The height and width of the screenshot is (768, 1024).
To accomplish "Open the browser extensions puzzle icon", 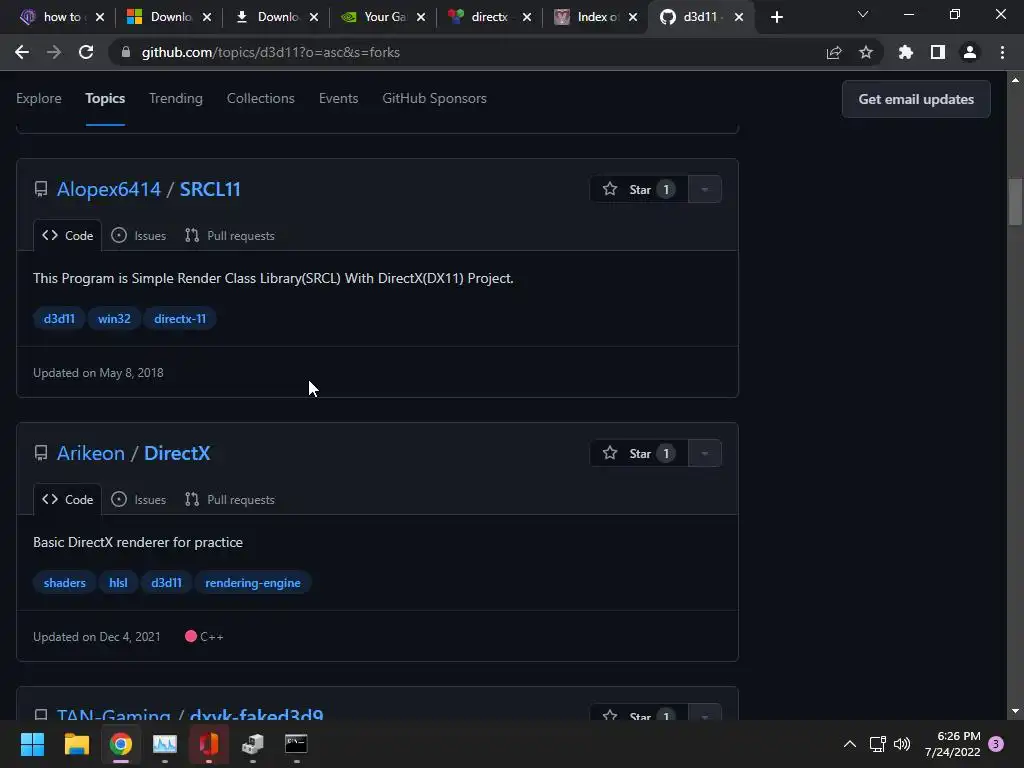I will [x=906, y=52].
